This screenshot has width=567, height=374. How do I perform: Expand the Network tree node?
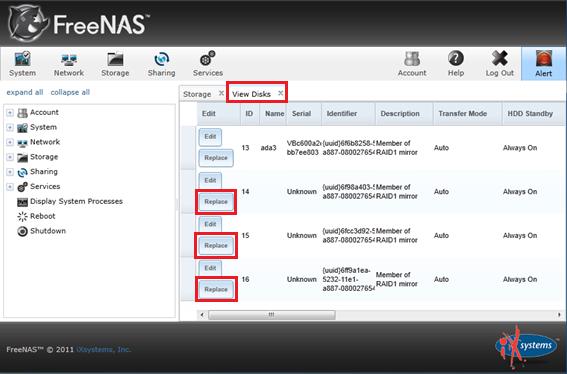click(x=10, y=142)
